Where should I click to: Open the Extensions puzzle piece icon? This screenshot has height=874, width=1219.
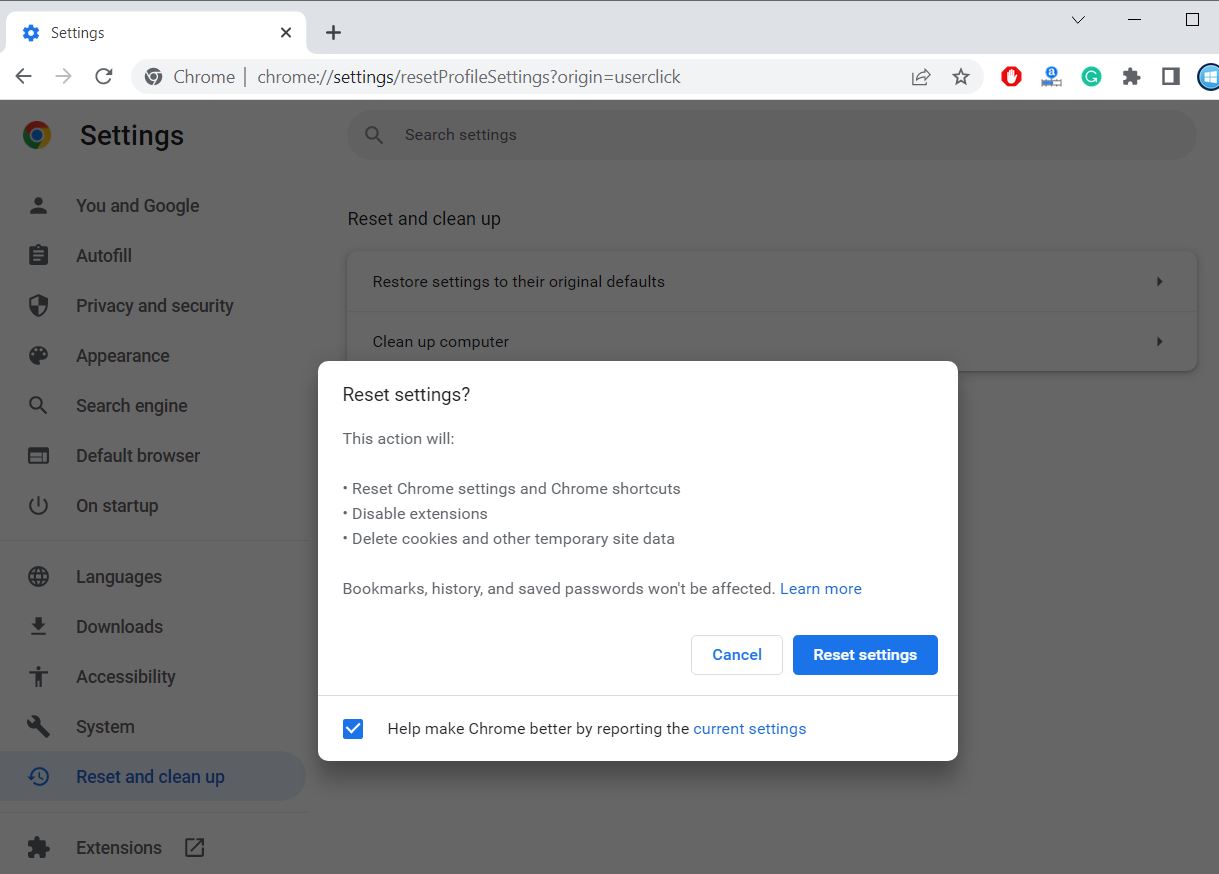(1131, 77)
